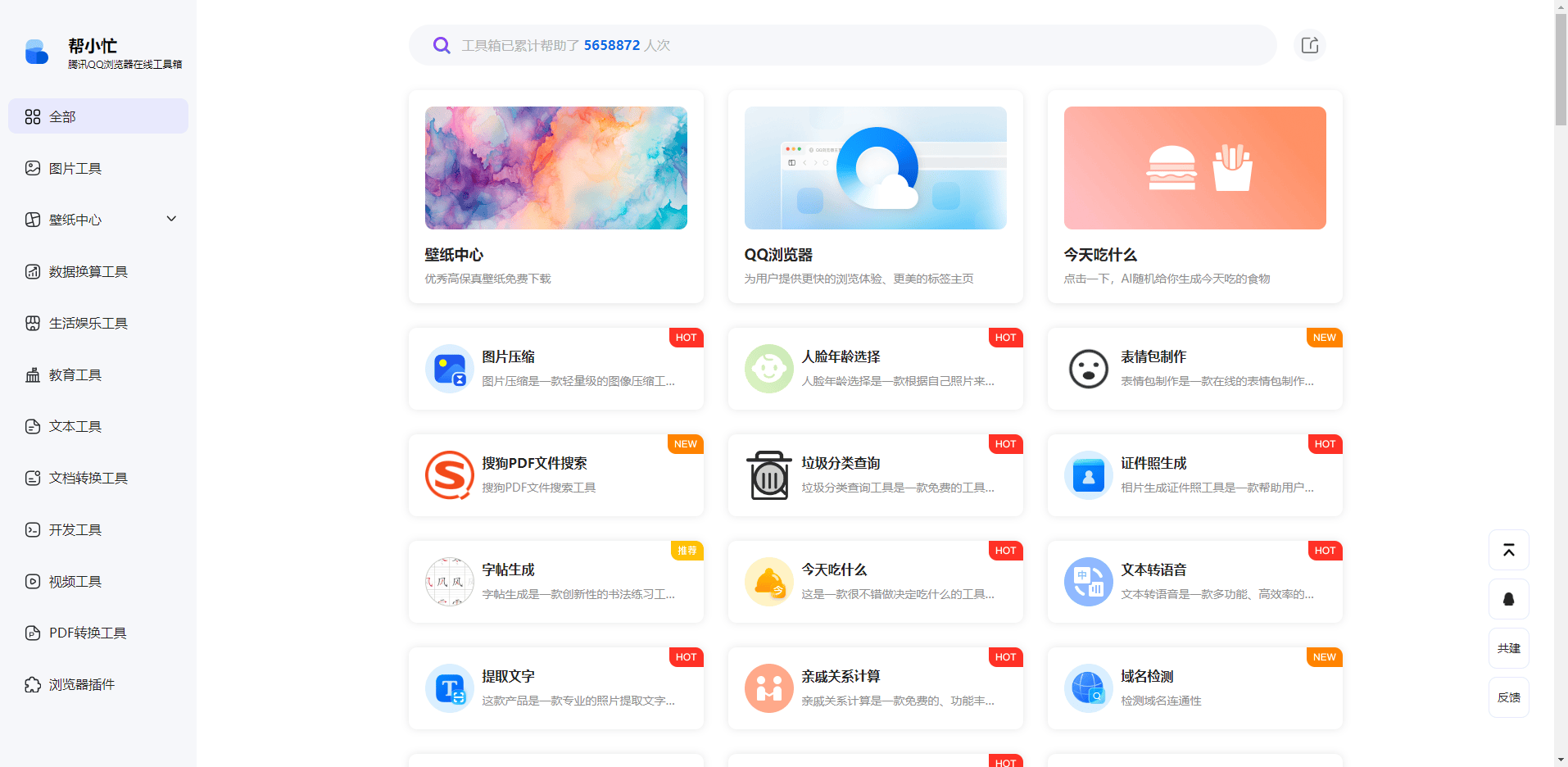
Task: Open the 人脸年龄选择 face icon
Action: (769, 369)
